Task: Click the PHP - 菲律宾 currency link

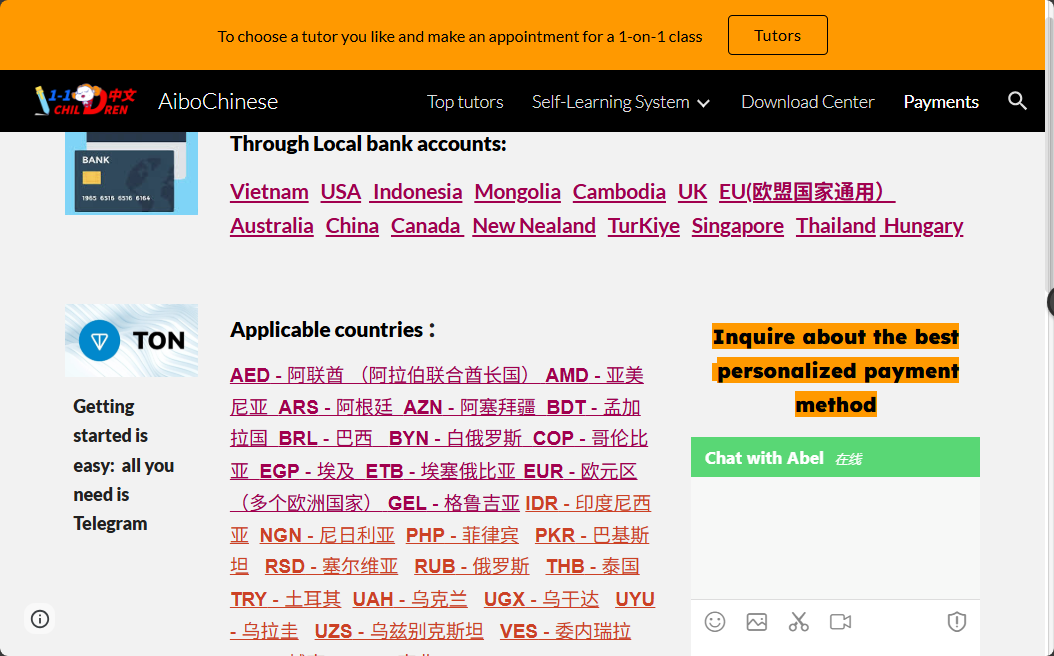Action: (x=462, y=535)
